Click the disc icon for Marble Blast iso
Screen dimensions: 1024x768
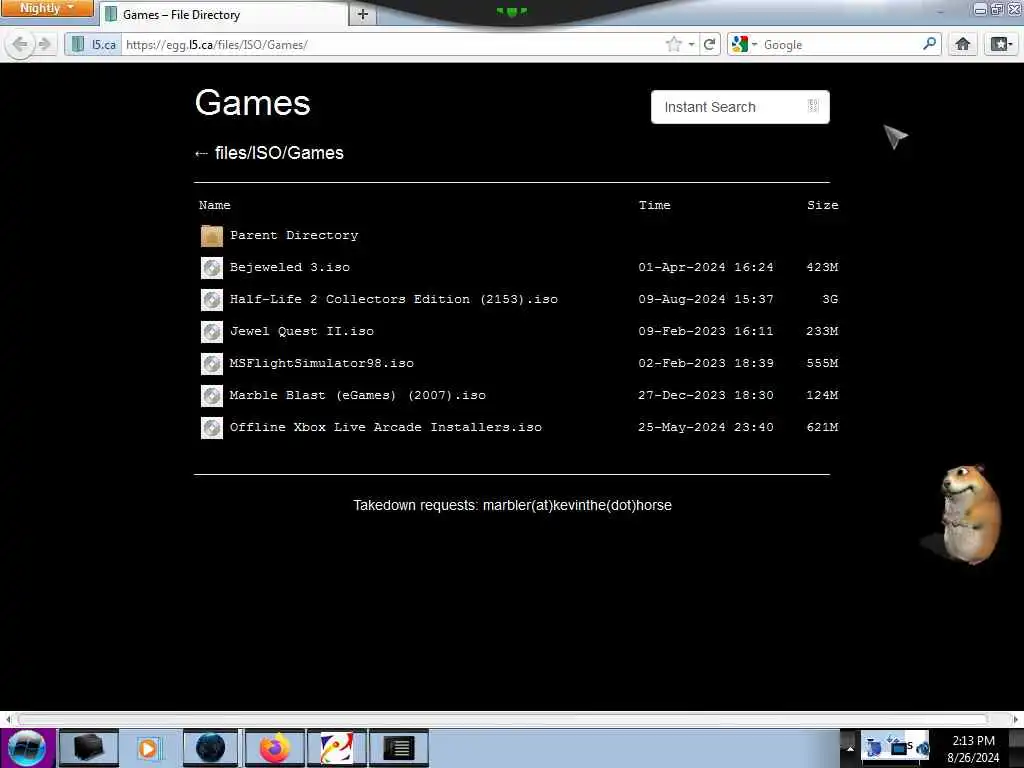[x=212, y=396]
